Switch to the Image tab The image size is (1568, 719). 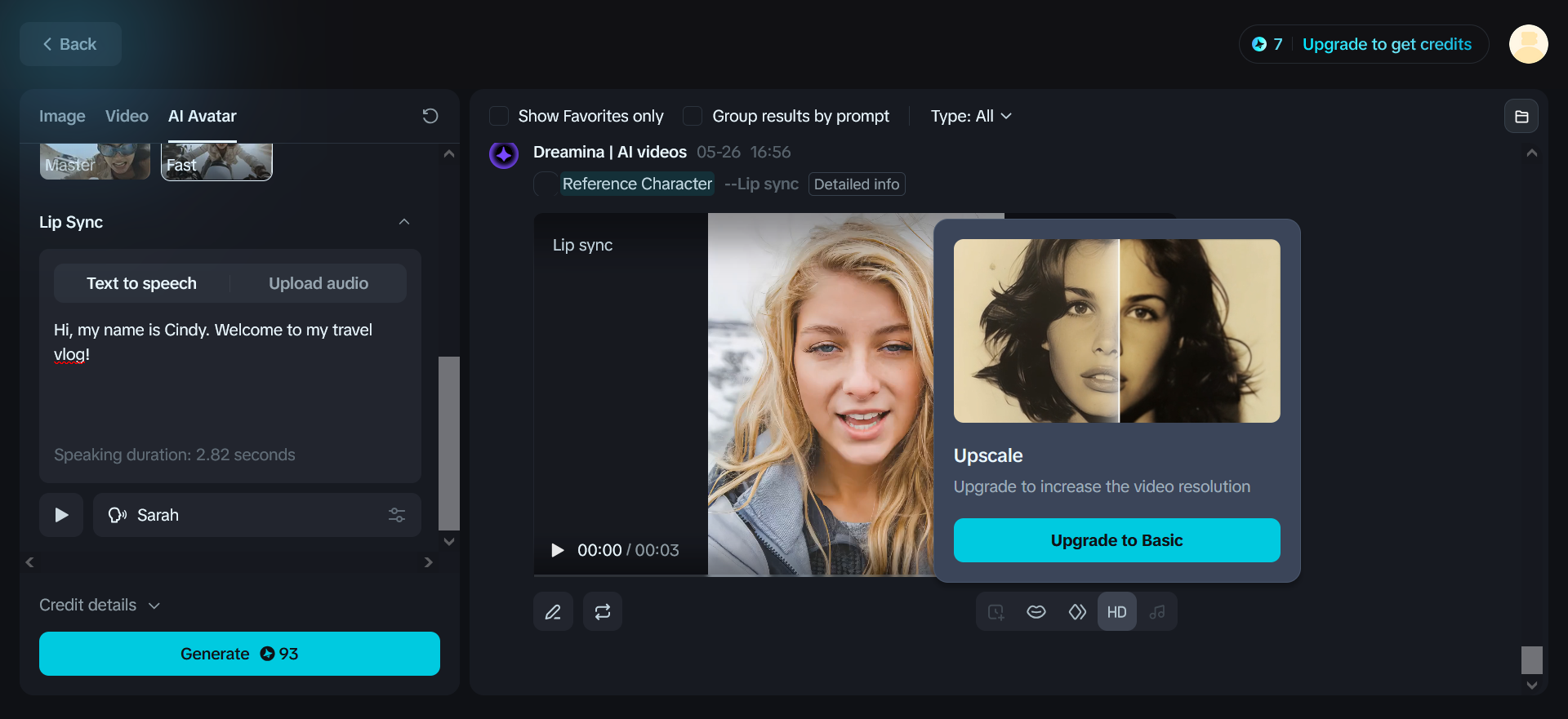[x=62, y=116]
